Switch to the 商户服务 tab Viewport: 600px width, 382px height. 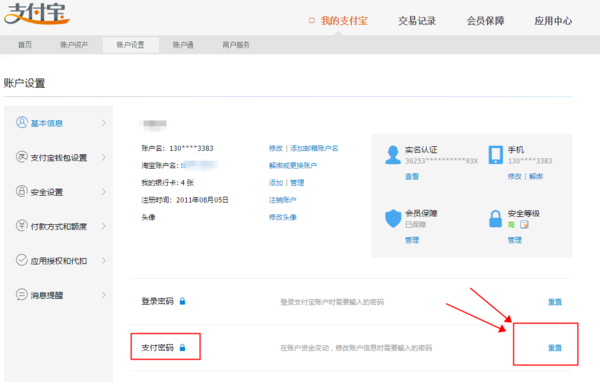[x=236, y=45]
